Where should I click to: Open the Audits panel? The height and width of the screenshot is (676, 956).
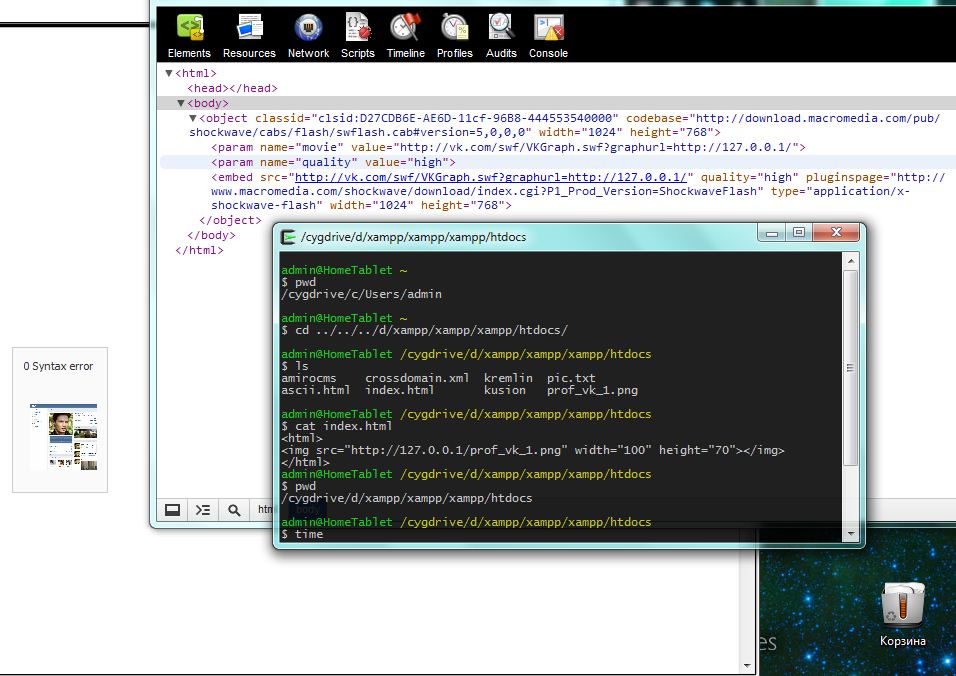[501, 34]
